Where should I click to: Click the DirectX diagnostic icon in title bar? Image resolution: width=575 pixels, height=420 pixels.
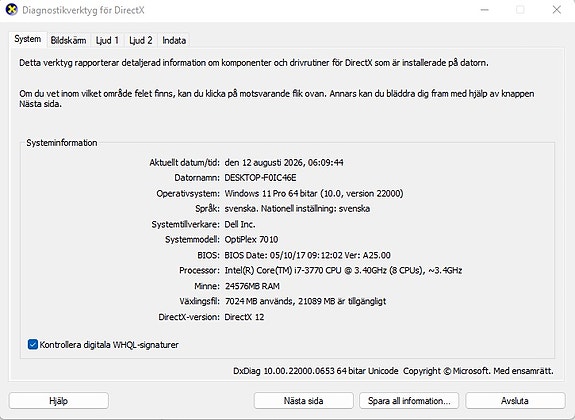[11, 10]
